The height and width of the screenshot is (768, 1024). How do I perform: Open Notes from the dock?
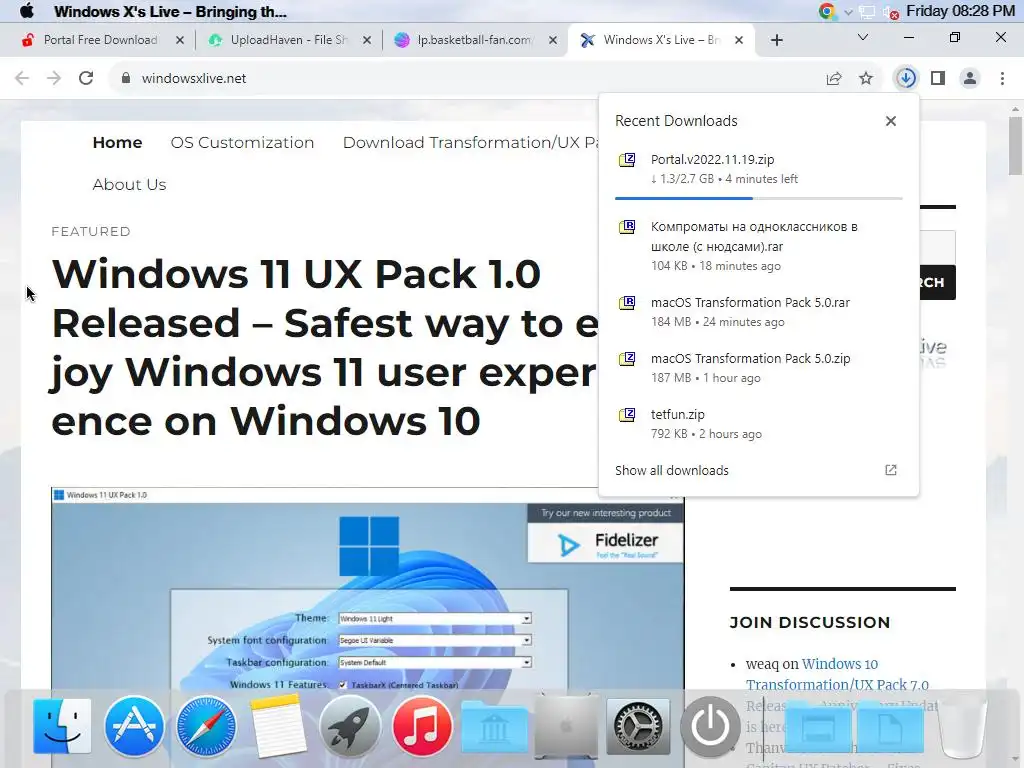click(278, 726)
